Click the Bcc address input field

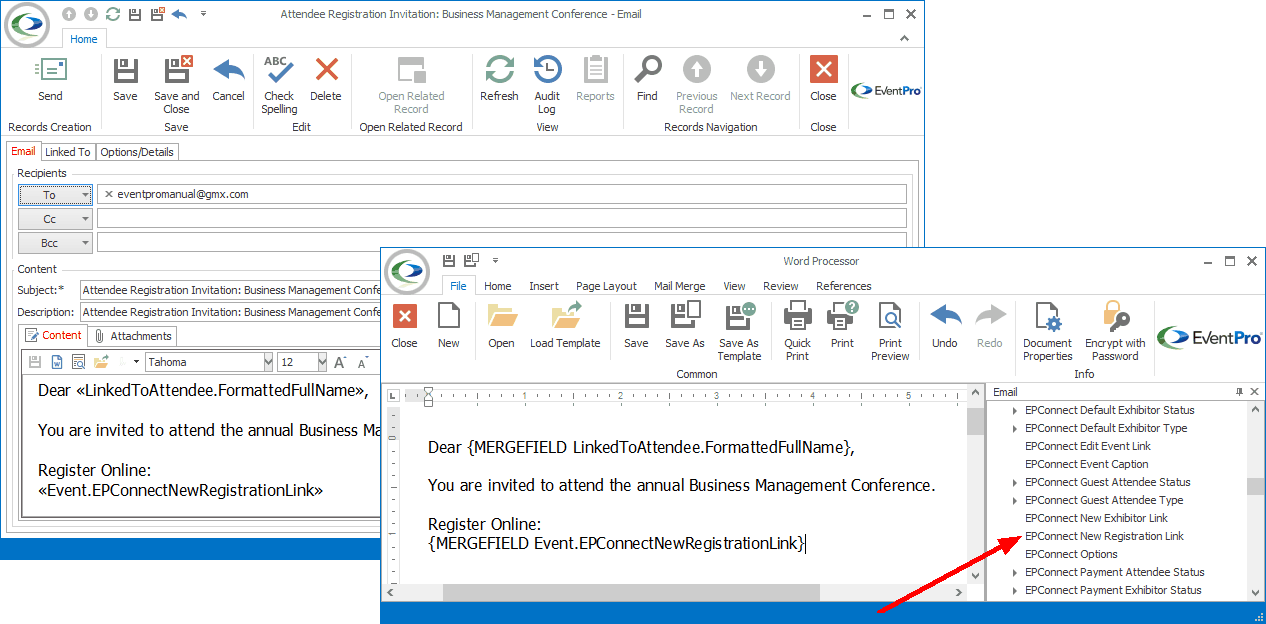click(x=502, y=243)
